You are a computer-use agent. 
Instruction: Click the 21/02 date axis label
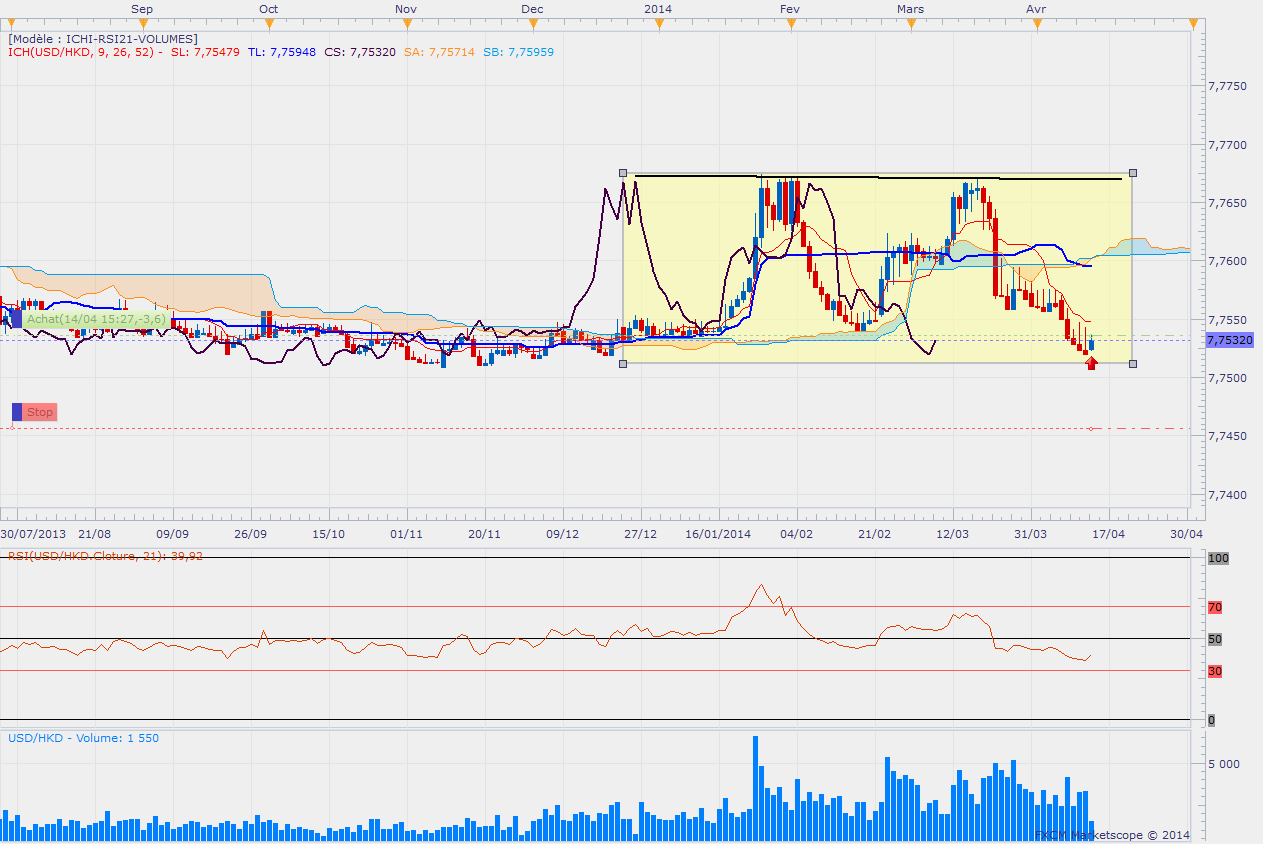coord(875,534)
